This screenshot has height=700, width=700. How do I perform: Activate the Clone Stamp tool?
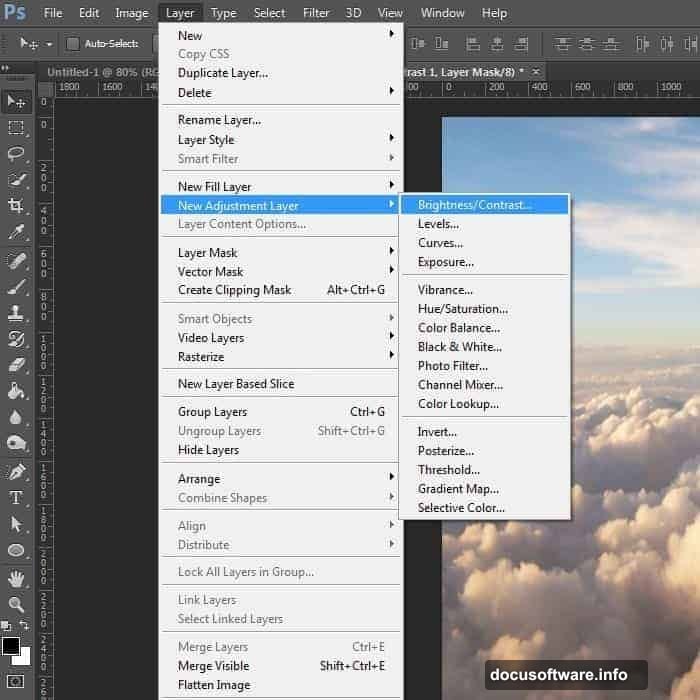16,312
